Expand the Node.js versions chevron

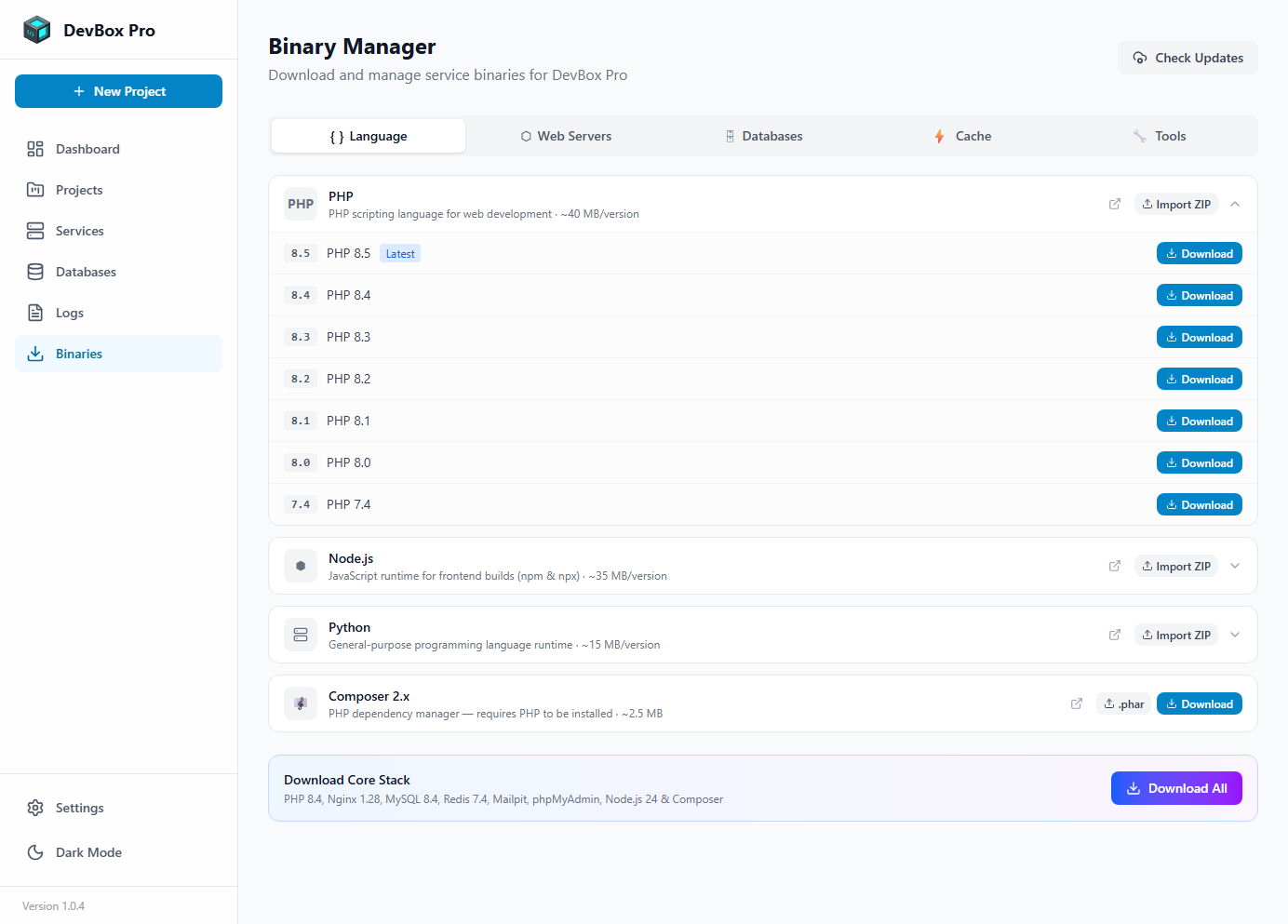coord(1235,566)
